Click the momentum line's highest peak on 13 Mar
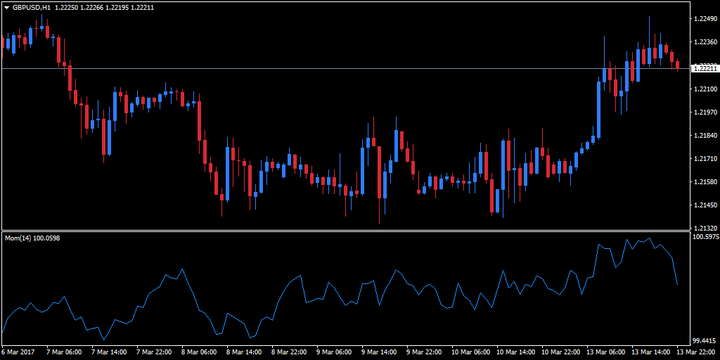Viewport: 720px width, 360px height. [649, 238]
